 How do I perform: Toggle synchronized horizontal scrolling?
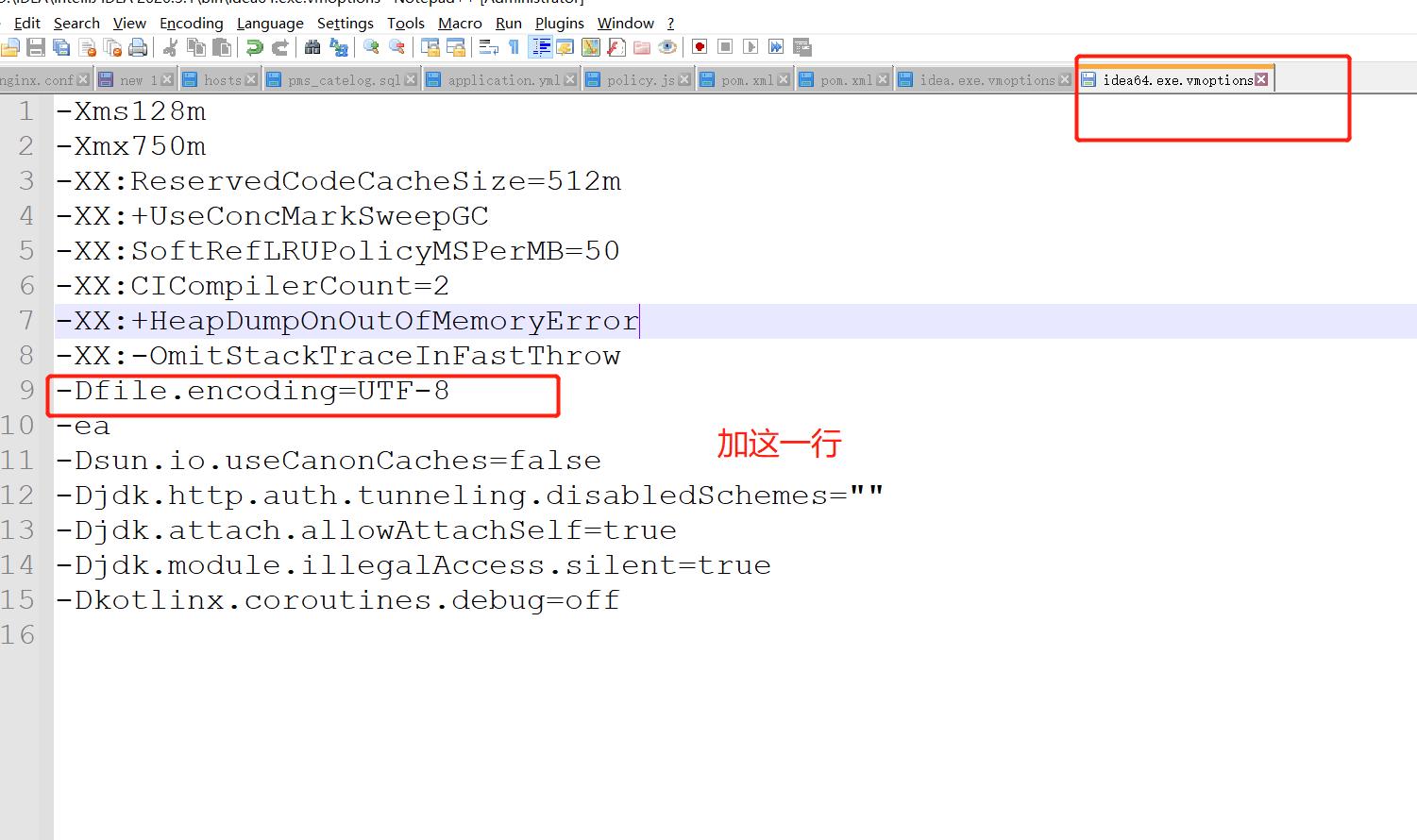[456, 47]
